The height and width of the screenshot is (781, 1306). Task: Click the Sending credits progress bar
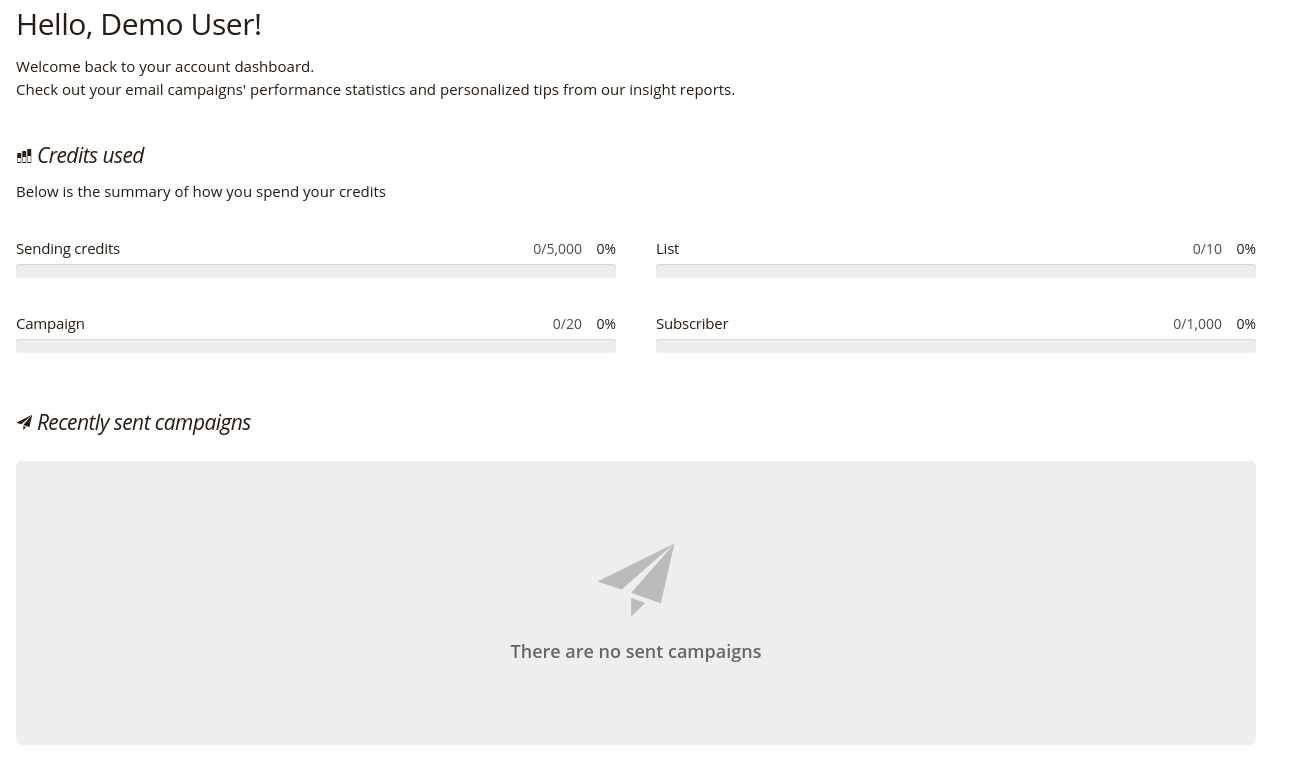click(316, 271)
